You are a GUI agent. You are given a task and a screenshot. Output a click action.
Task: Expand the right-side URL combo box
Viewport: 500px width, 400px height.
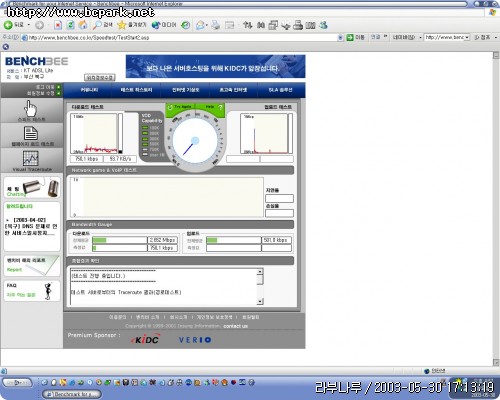point(467,37)
